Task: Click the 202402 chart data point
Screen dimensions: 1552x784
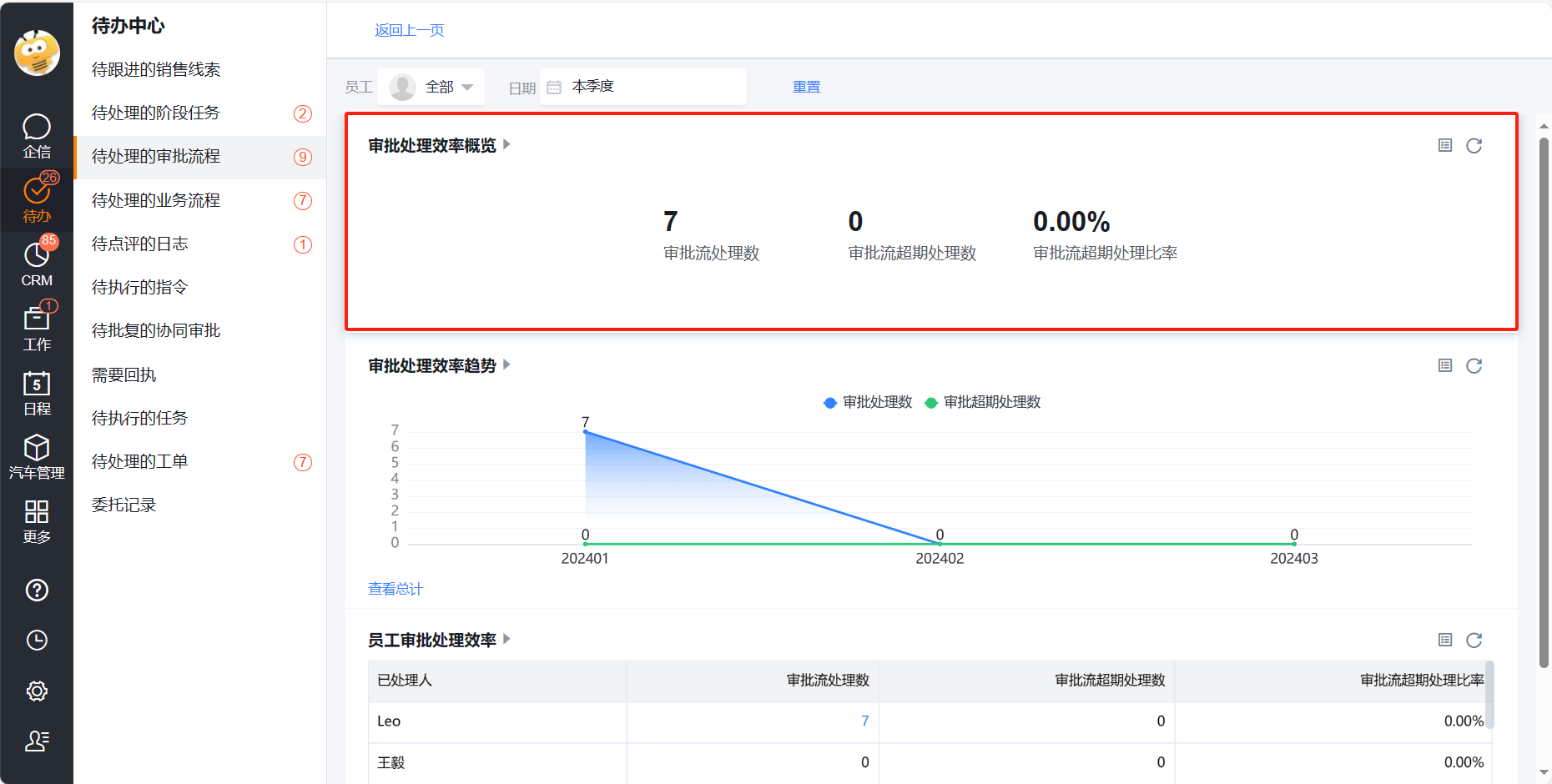Action: point(940,544)
